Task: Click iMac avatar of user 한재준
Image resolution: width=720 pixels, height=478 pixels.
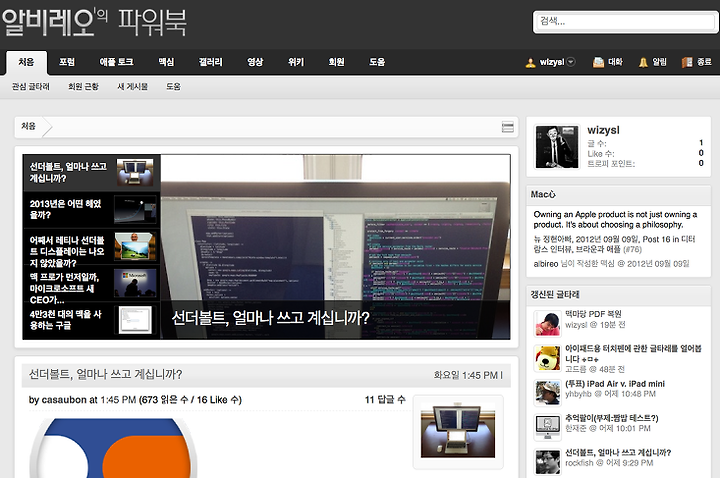Action: point(547,427)
